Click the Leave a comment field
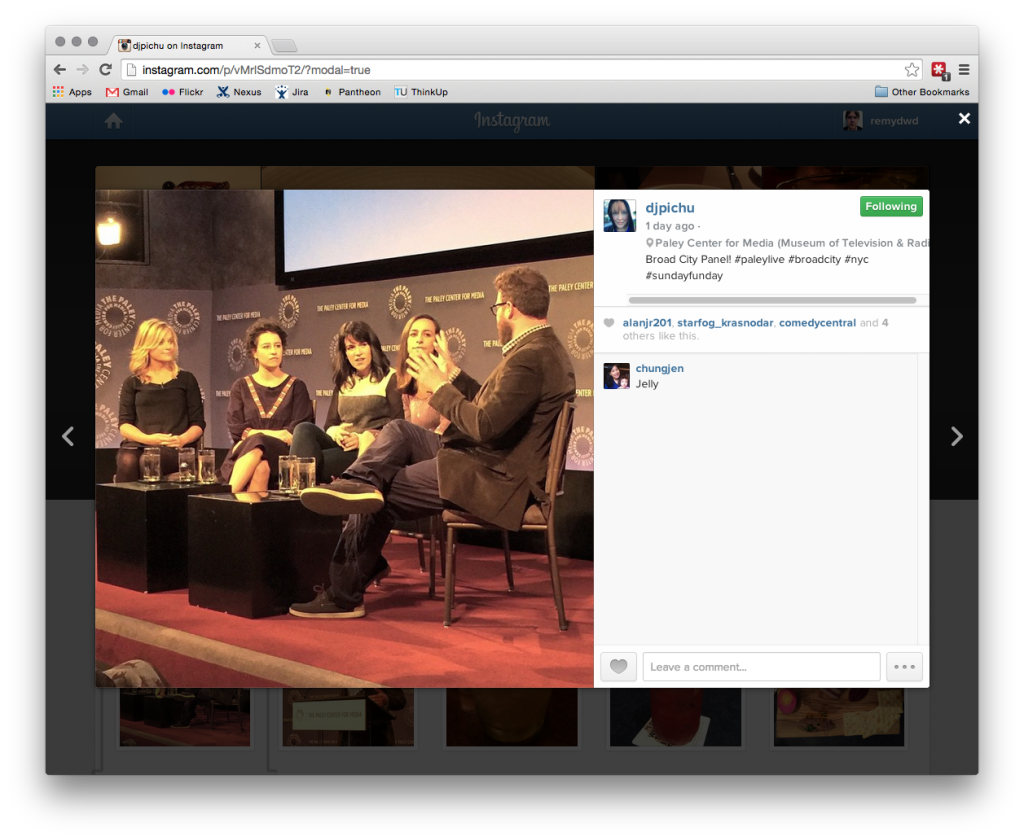This screenshot has height=840, width=1024. (761, 667)
